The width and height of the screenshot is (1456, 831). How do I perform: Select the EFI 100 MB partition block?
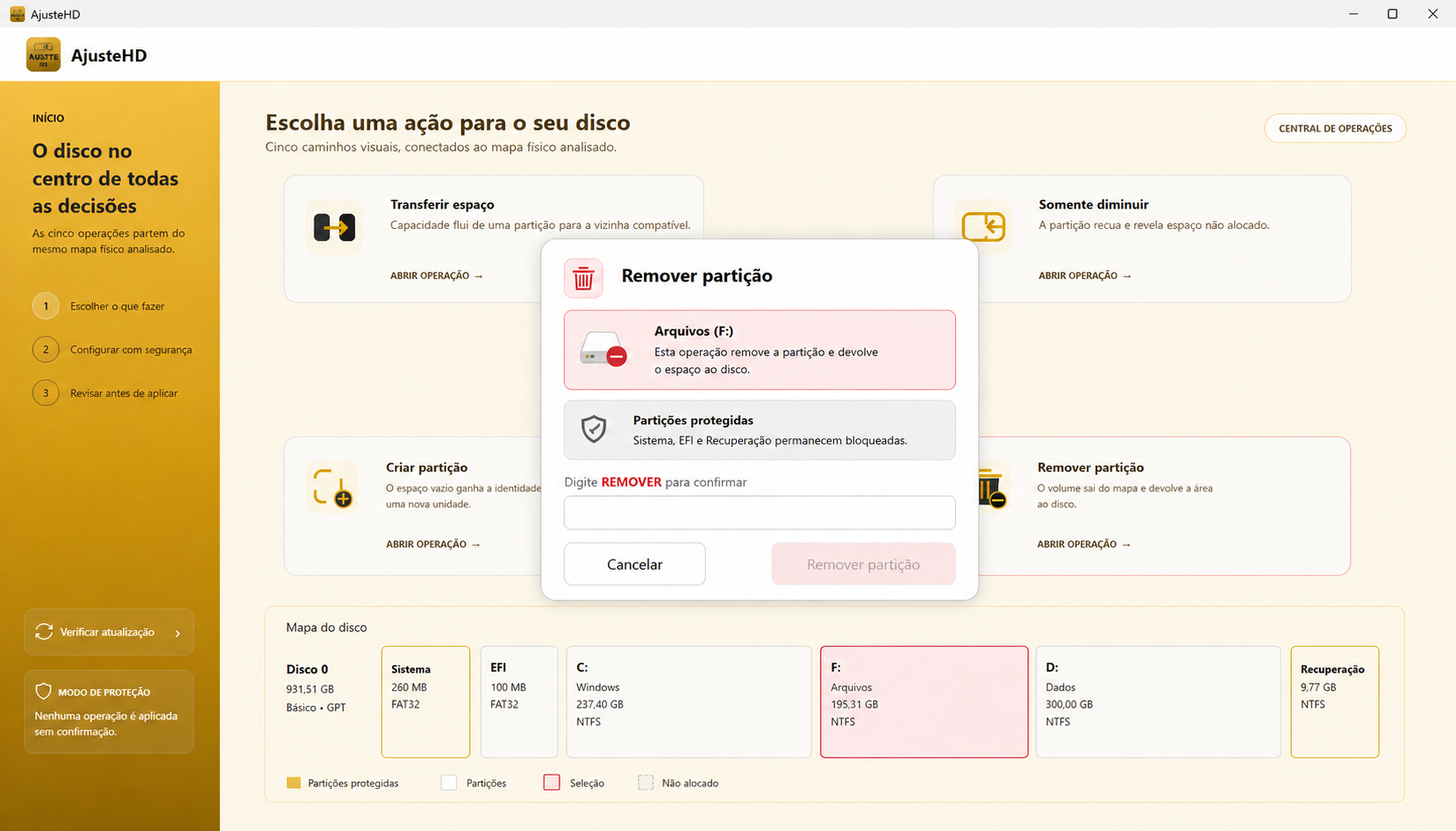[519, 701]
